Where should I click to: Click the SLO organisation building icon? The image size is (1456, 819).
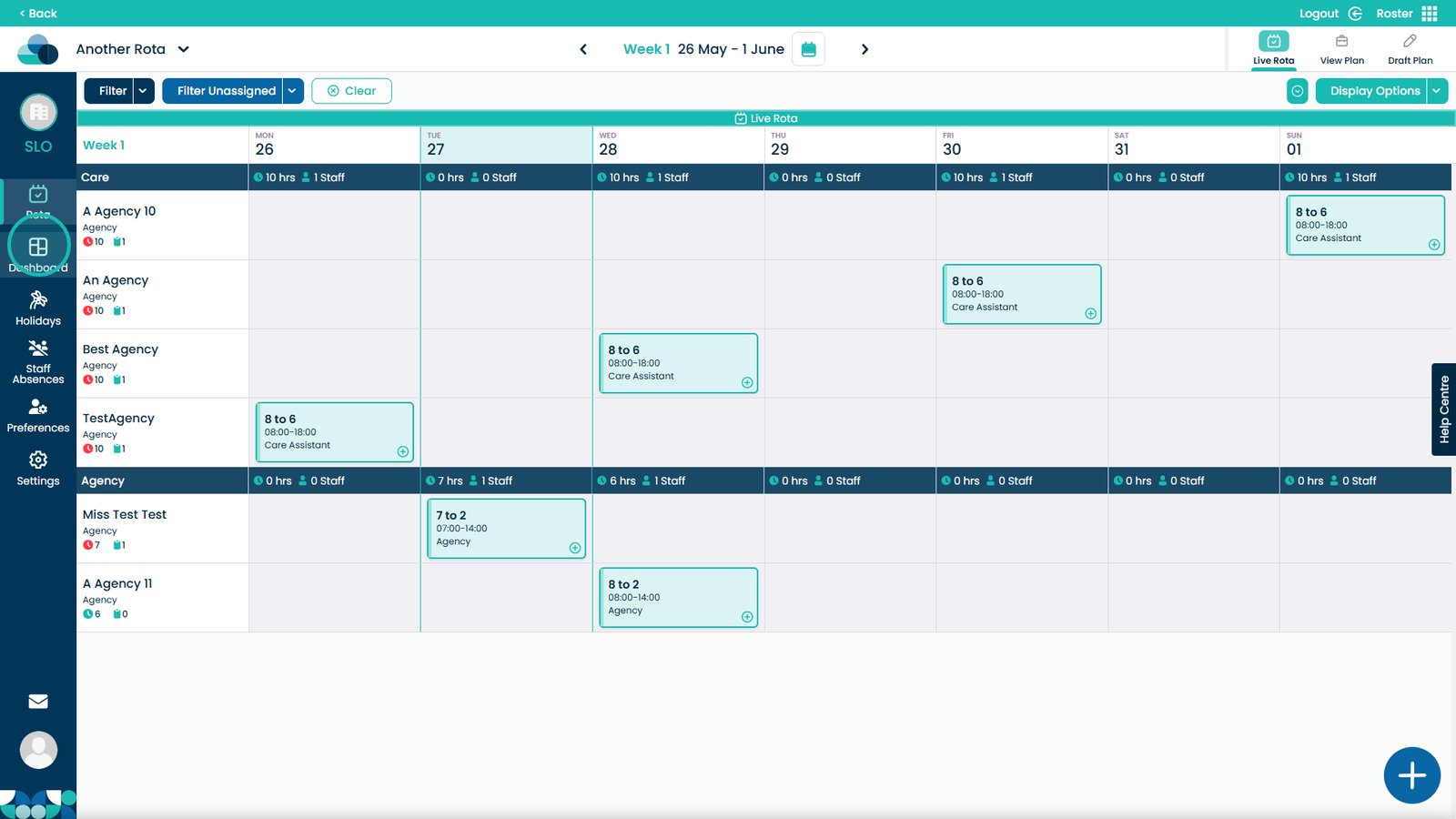click(38, 112)
